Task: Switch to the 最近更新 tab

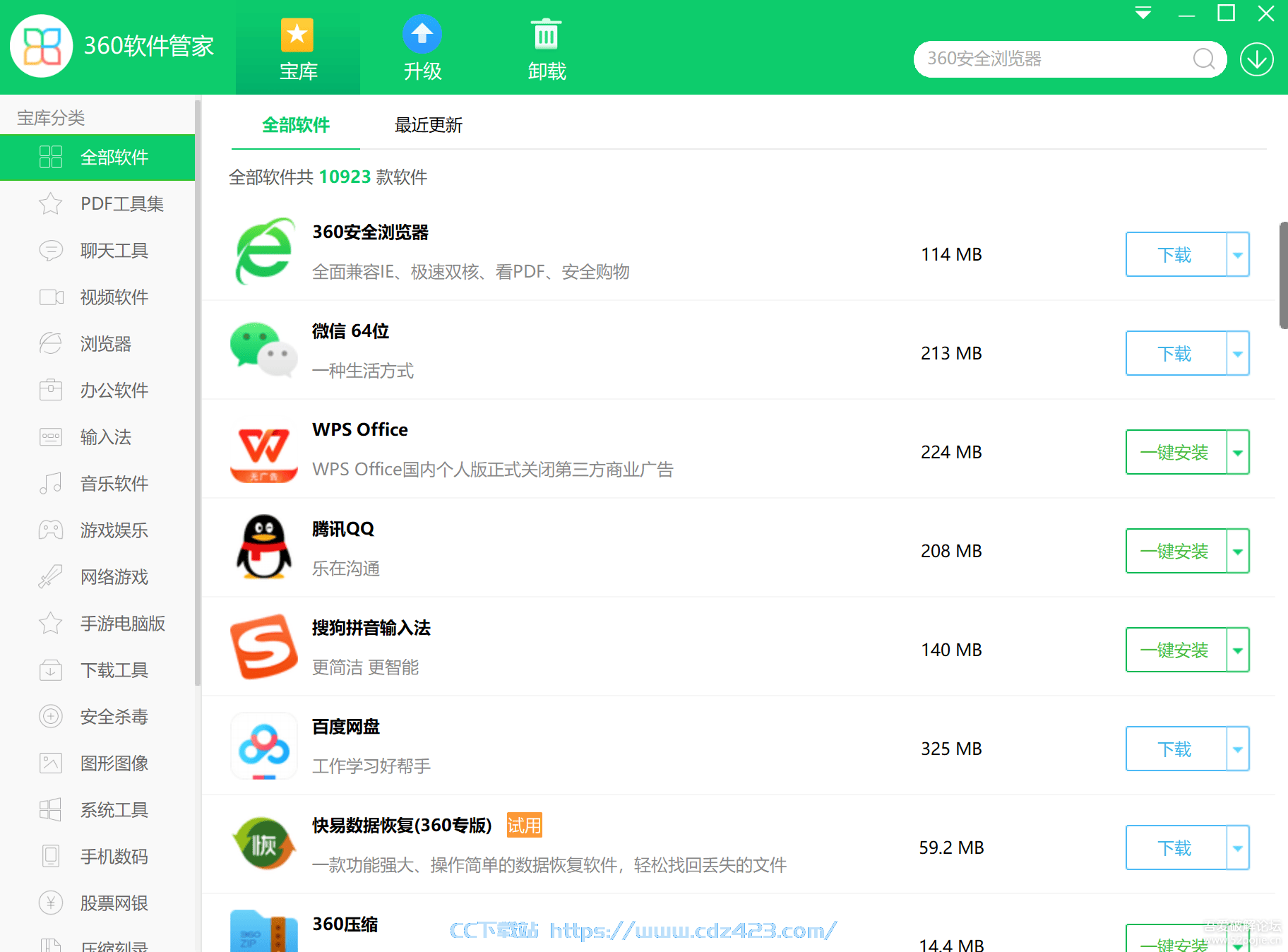Action: coord(428,125)
